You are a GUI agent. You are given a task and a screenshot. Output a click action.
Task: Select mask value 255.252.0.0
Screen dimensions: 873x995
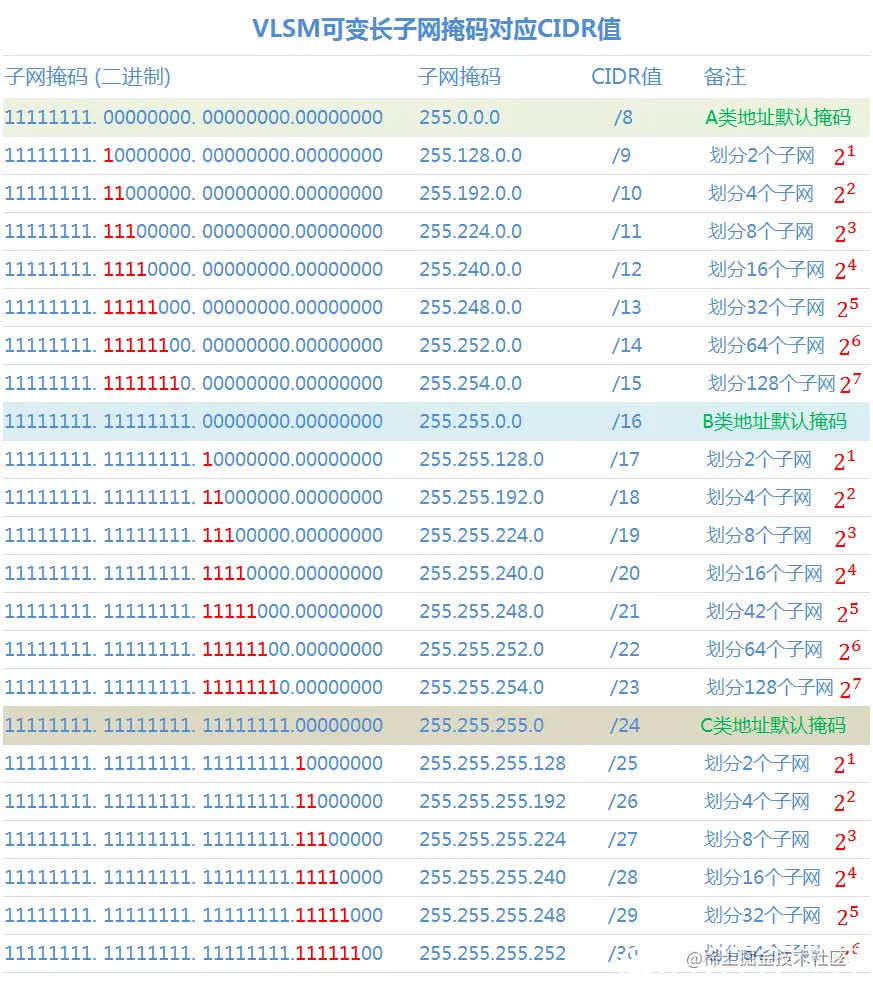pyautogui.click(x=470, y=346)
